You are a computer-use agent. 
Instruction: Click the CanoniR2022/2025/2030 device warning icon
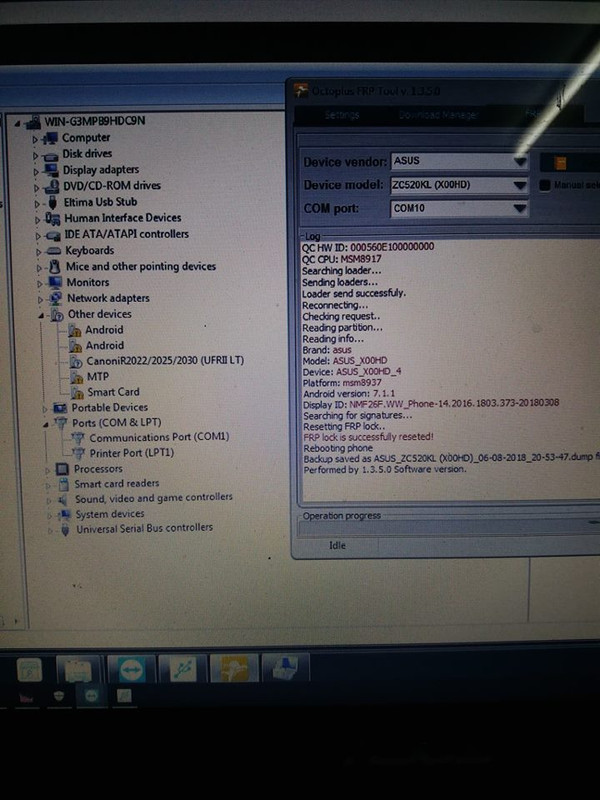pyautogui.click(x=76, y=362)
